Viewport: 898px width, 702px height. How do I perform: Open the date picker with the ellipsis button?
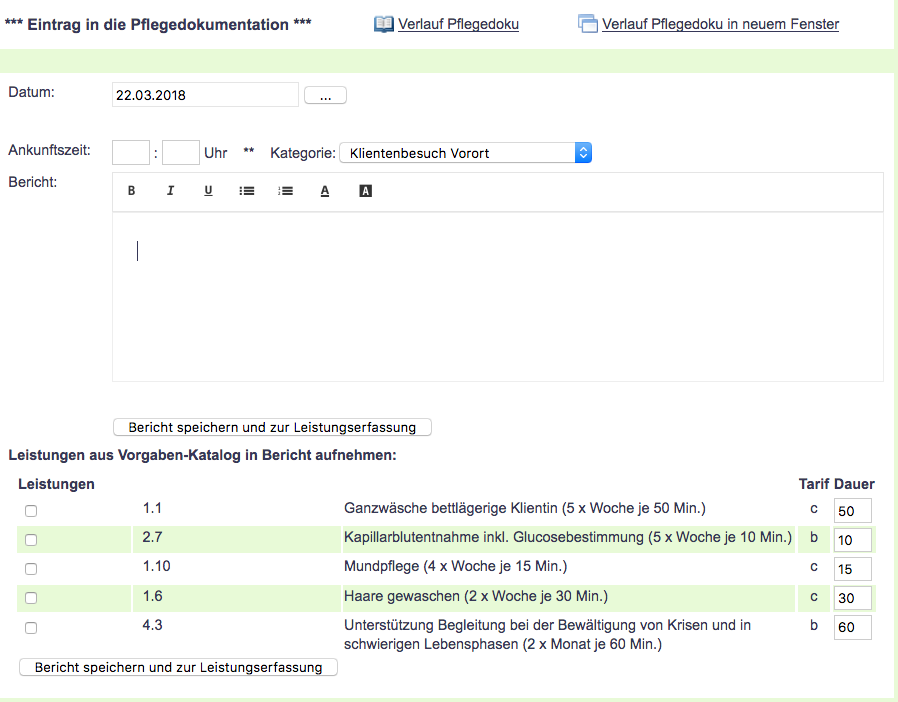tap(325, 96)
